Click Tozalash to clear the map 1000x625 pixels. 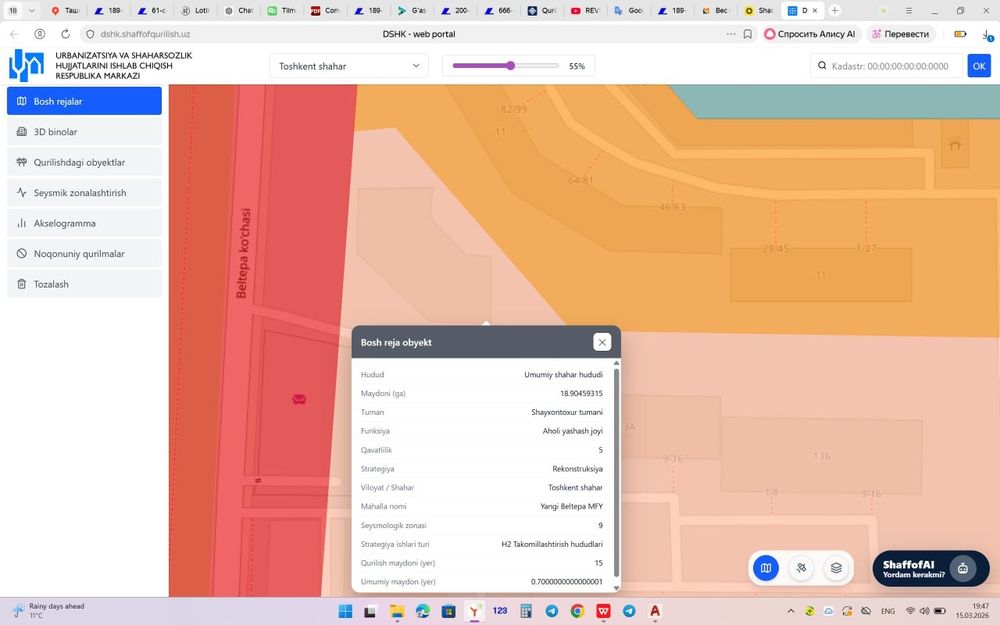click(x=84, y=284)
